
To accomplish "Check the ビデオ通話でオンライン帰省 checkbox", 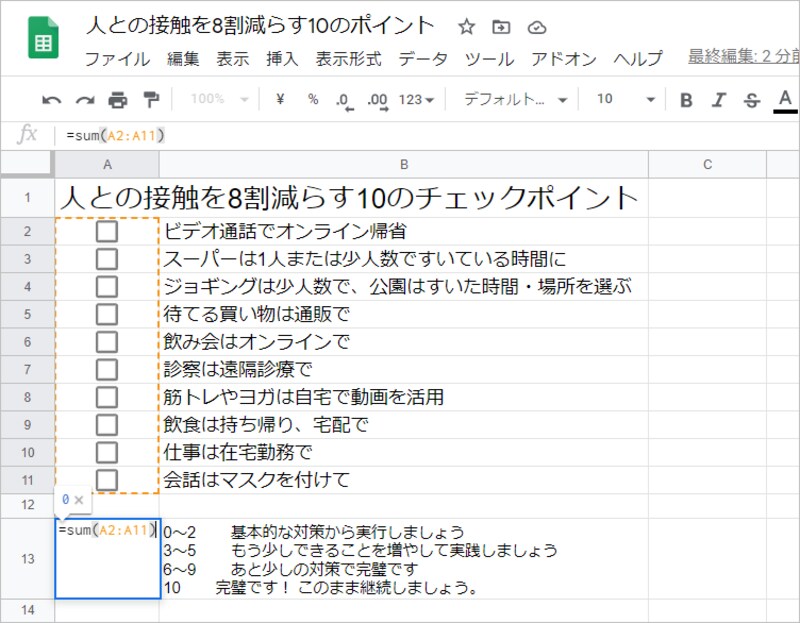I will (x=107, y=231).
